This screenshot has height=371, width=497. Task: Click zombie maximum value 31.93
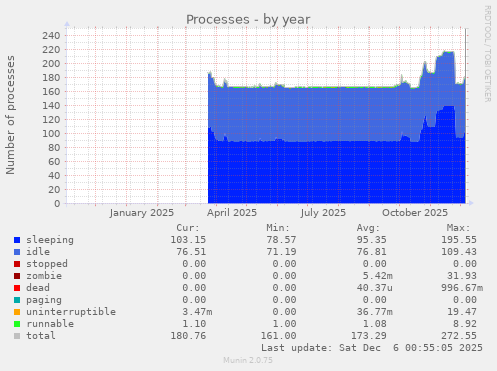[462, 276]
